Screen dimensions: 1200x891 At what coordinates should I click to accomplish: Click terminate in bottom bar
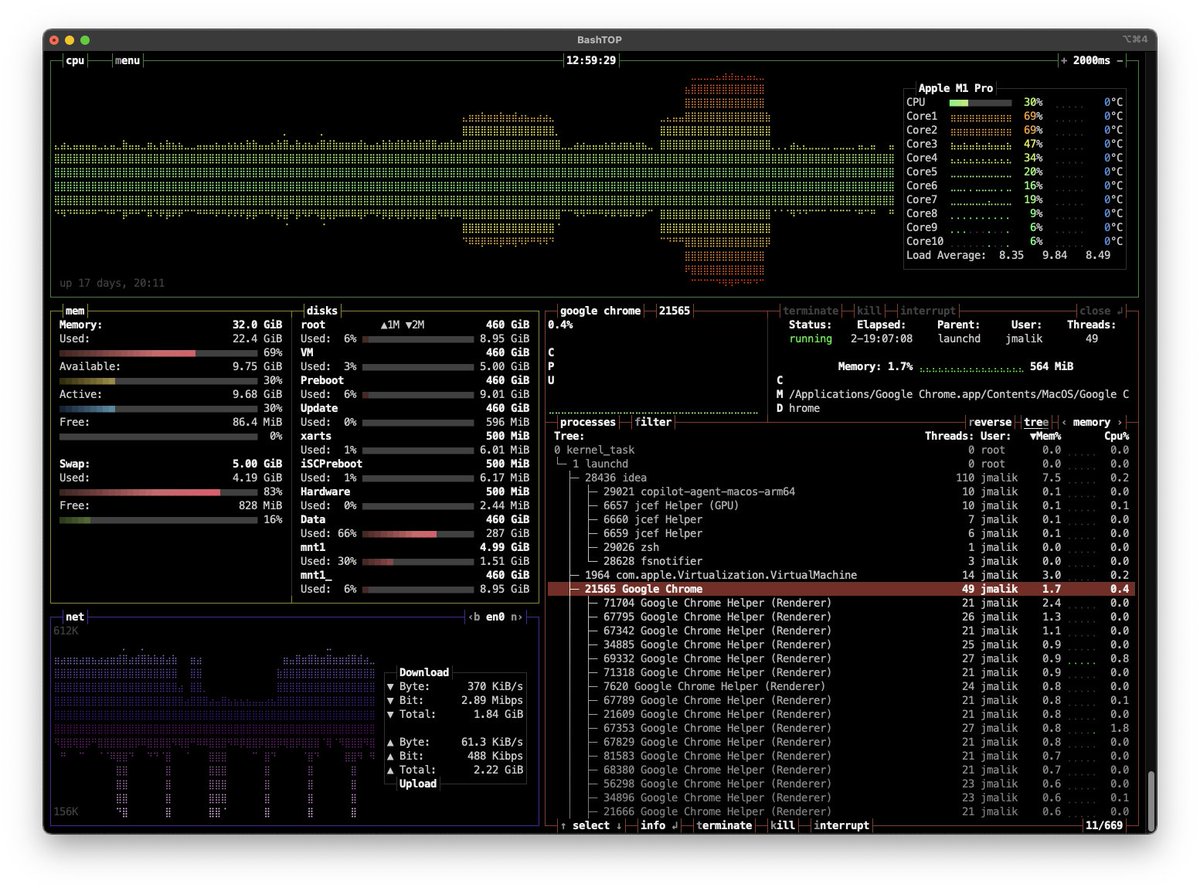(x=724, y=825)
